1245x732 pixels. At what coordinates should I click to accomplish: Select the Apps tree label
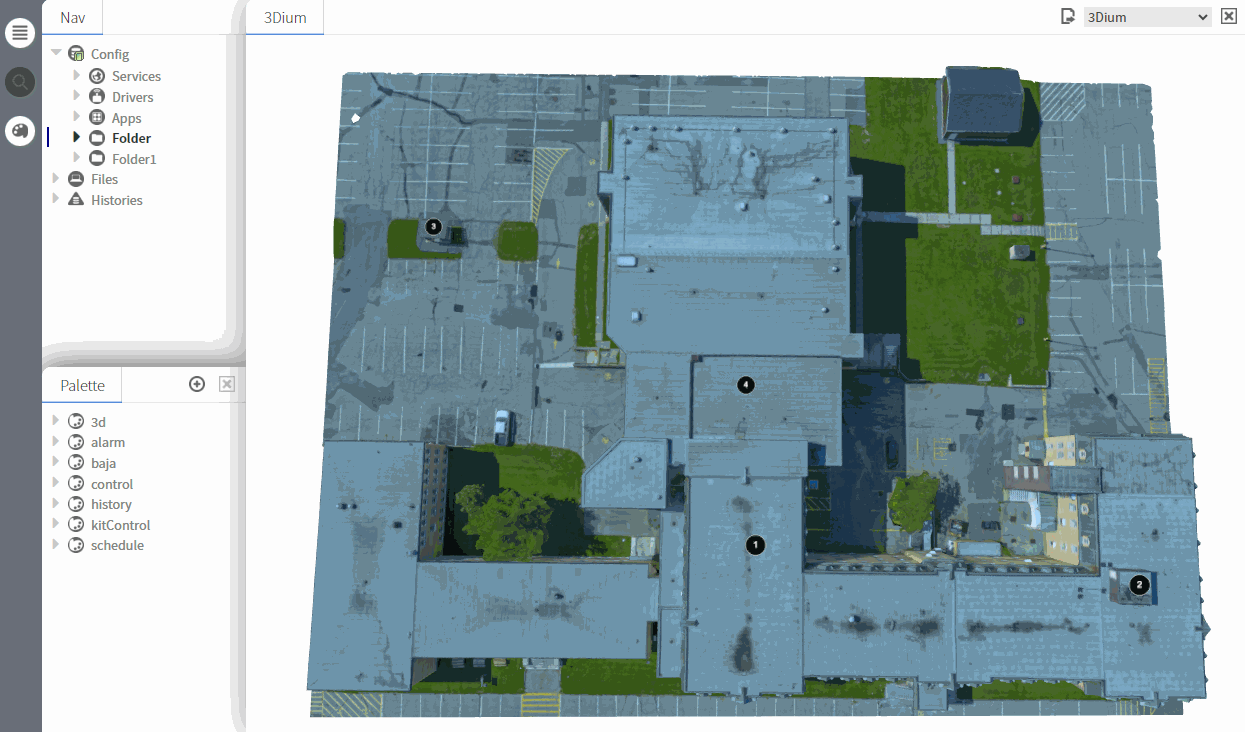[x=127, y=118]
